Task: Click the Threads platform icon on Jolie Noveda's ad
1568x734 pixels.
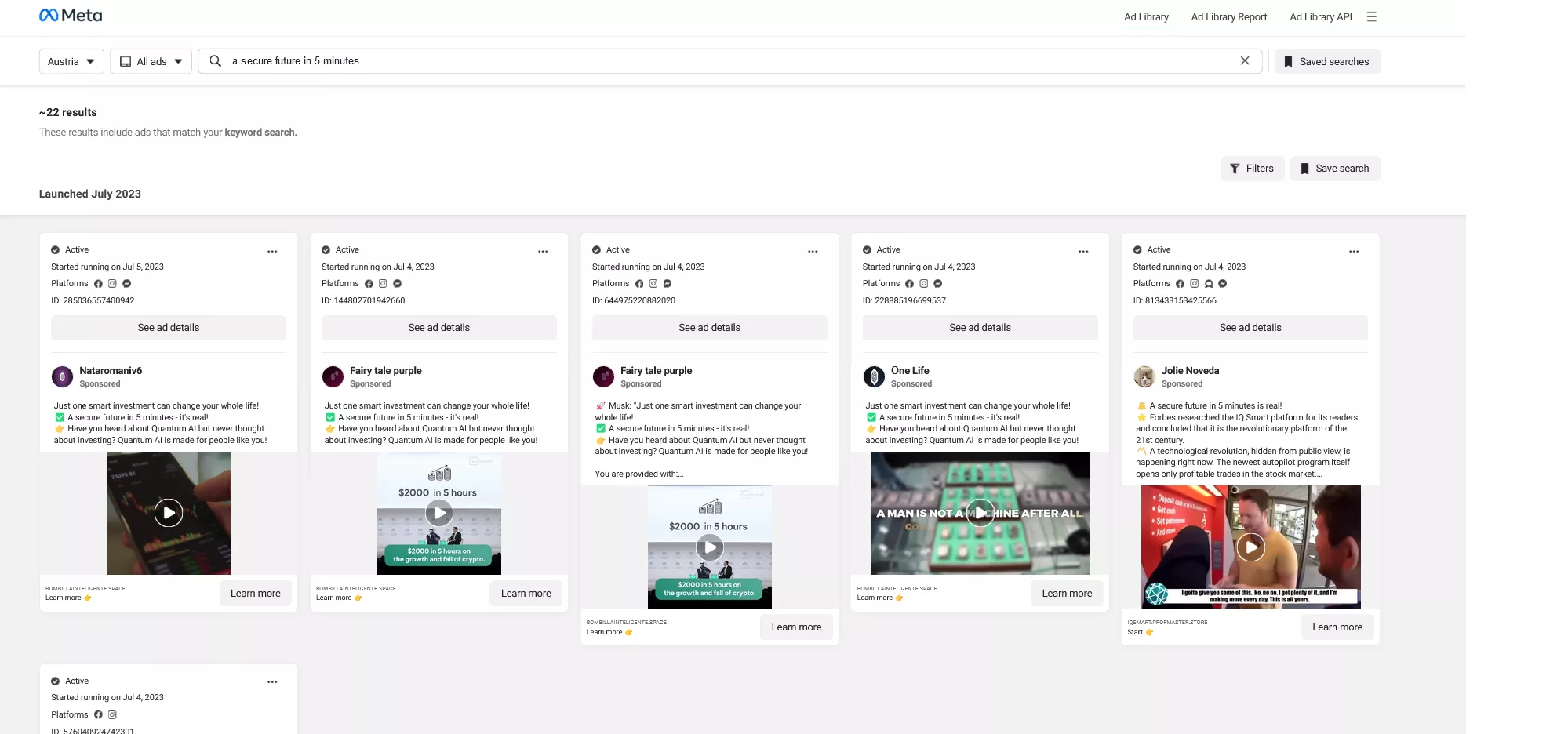Action: pos(1209,283)
